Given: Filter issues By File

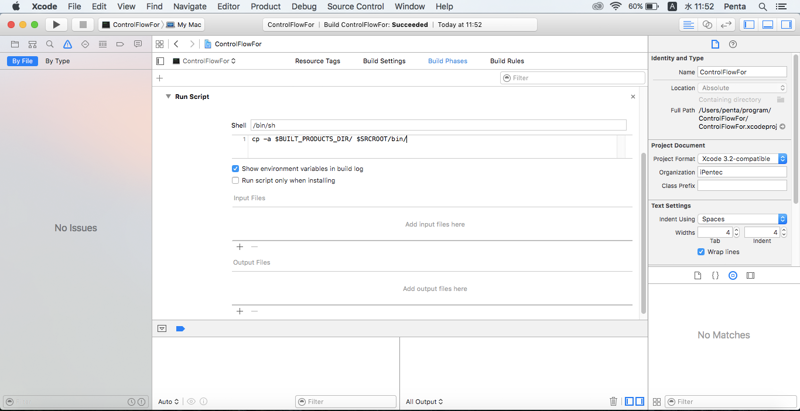Looking at the screenshot, I should [22, 61].
